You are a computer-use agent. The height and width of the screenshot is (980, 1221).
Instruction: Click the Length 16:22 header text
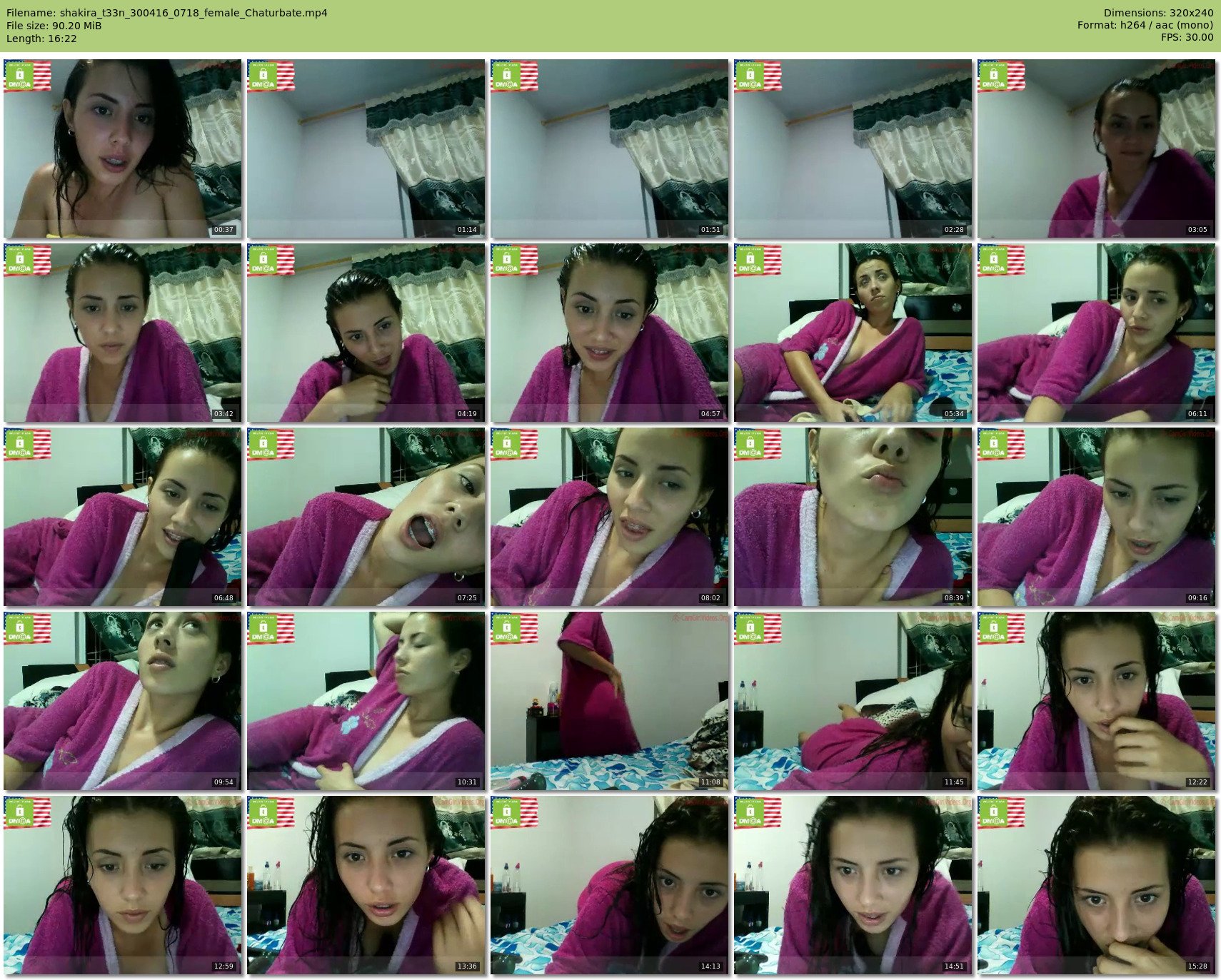click(41, 39)
